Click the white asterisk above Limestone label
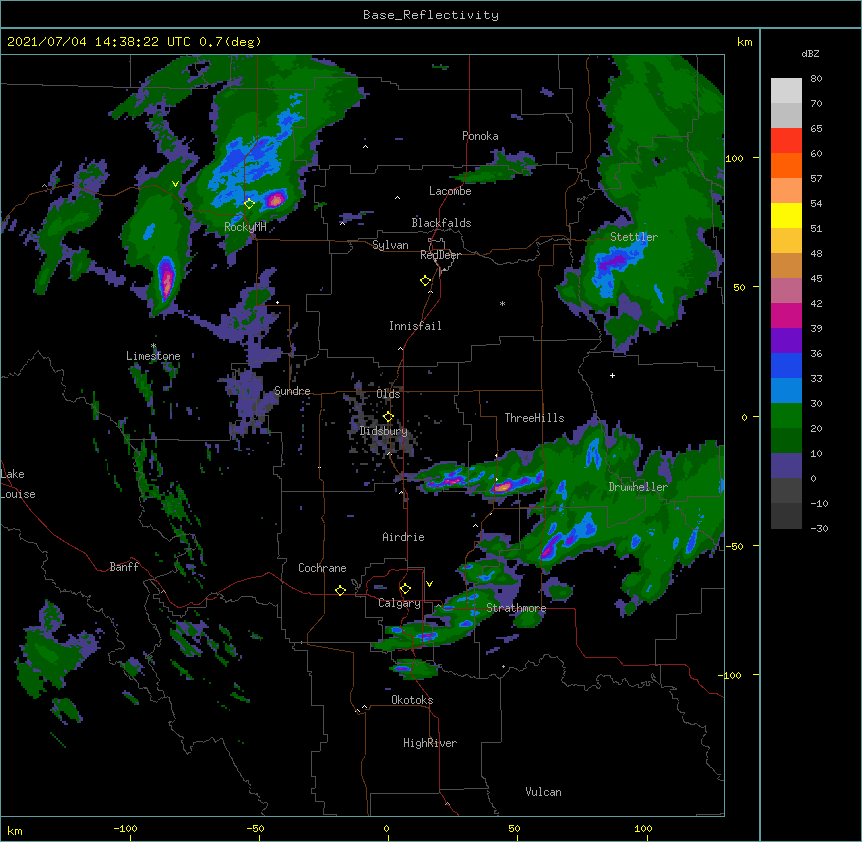The width and height of the screenshot is (862, 842). tap(153, 346)
